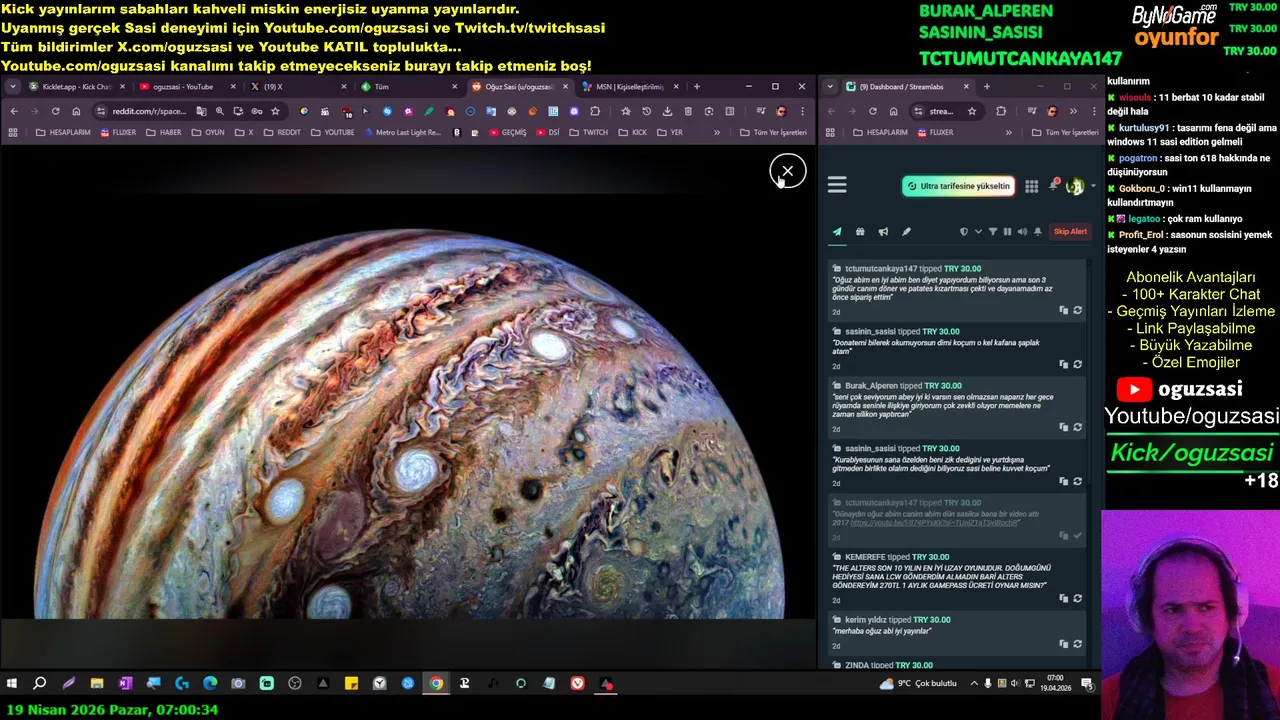Mute Streamlabs alert sounds speaker icon
1280x720 pixels.
coord(1022,232)
